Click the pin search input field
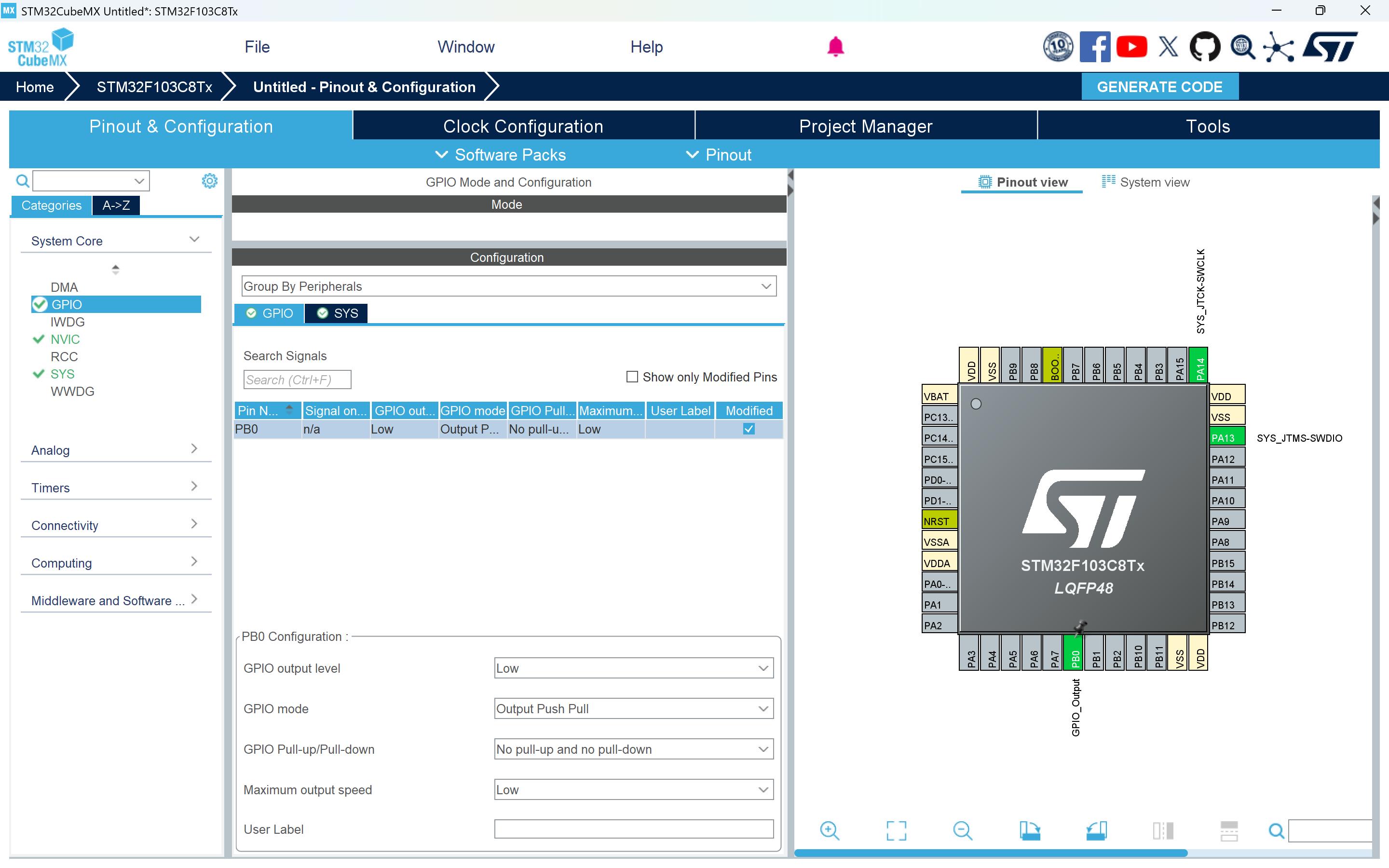 (1331, 830)
